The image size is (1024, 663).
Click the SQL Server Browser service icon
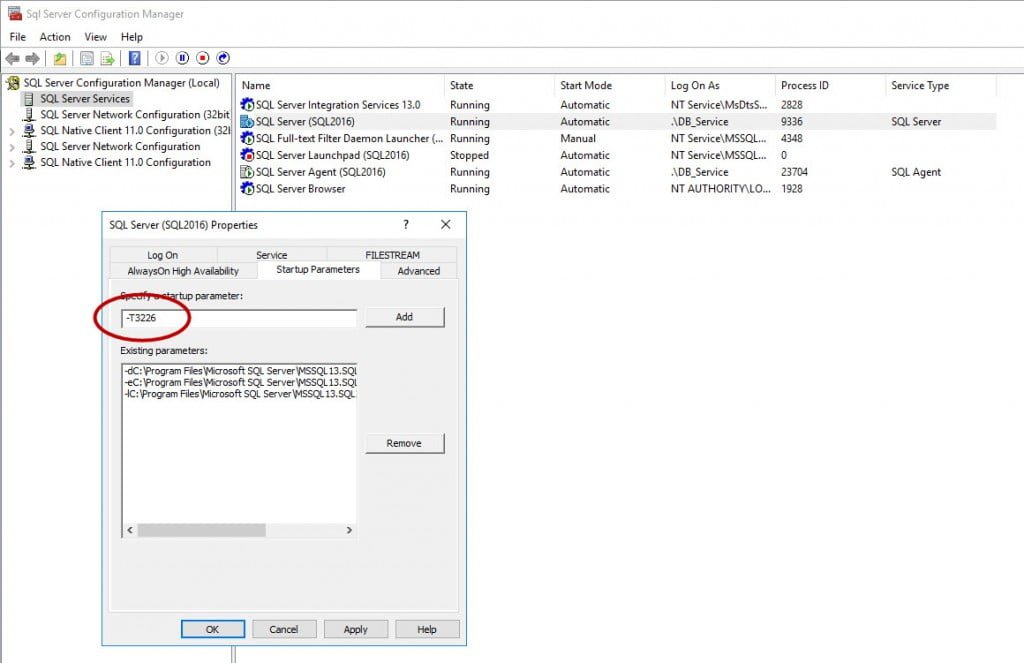[x=247, y=189]
